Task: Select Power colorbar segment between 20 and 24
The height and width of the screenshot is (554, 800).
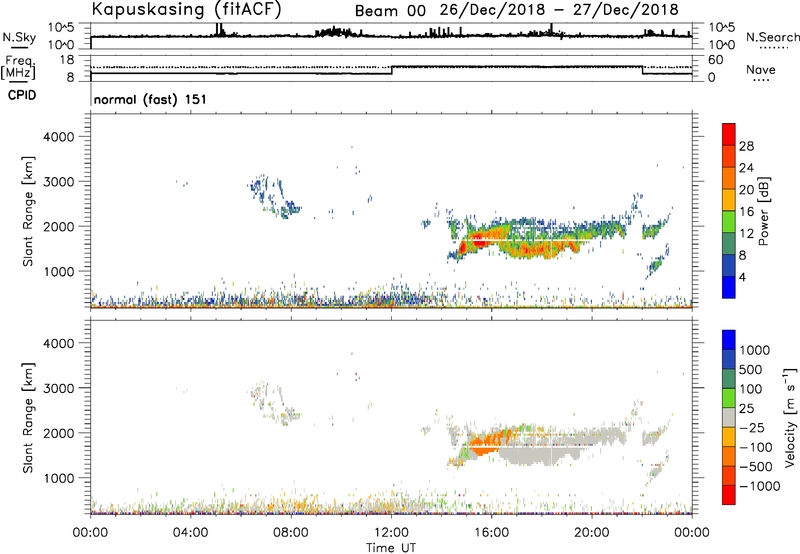Action: click(729, 179)
